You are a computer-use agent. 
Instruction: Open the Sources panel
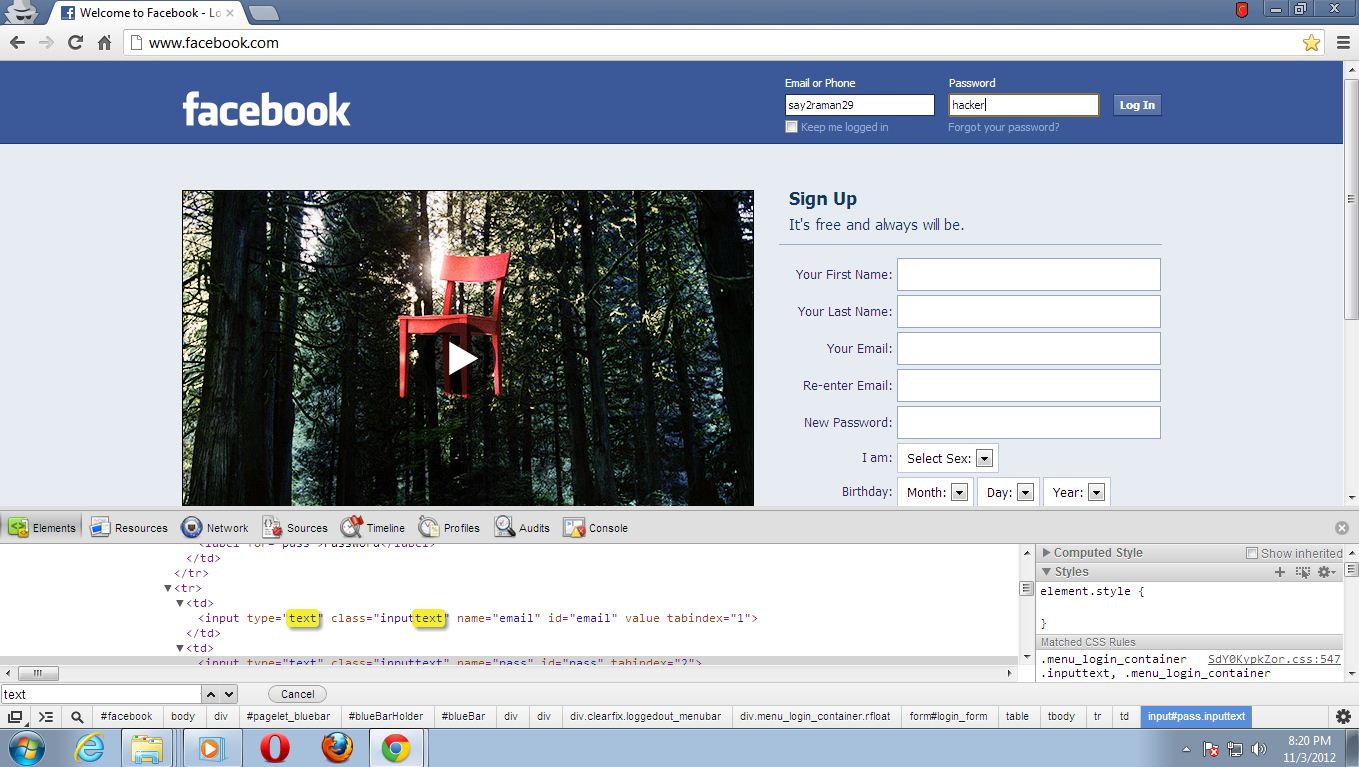(295, 528)
